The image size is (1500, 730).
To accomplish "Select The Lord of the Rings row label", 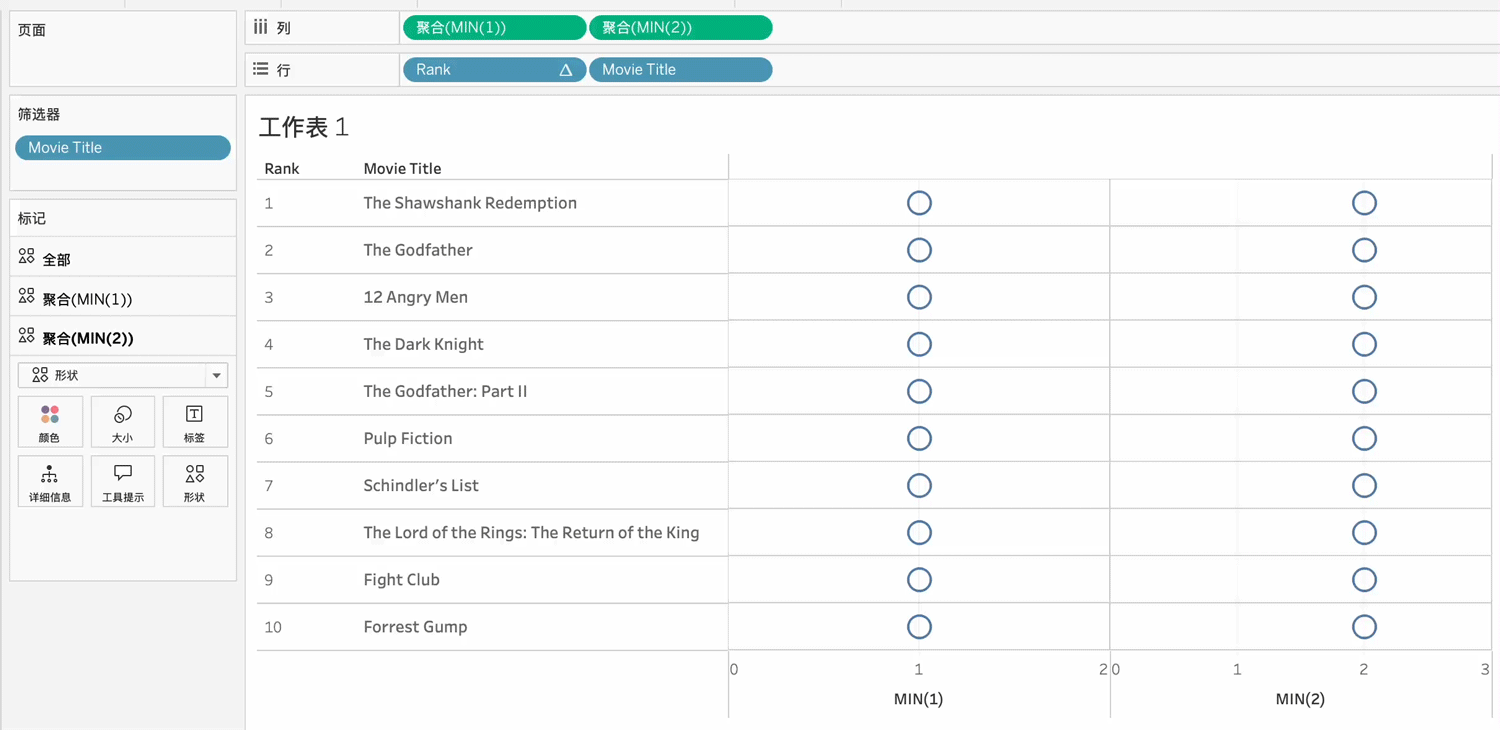I will click(x=531, y=532).
